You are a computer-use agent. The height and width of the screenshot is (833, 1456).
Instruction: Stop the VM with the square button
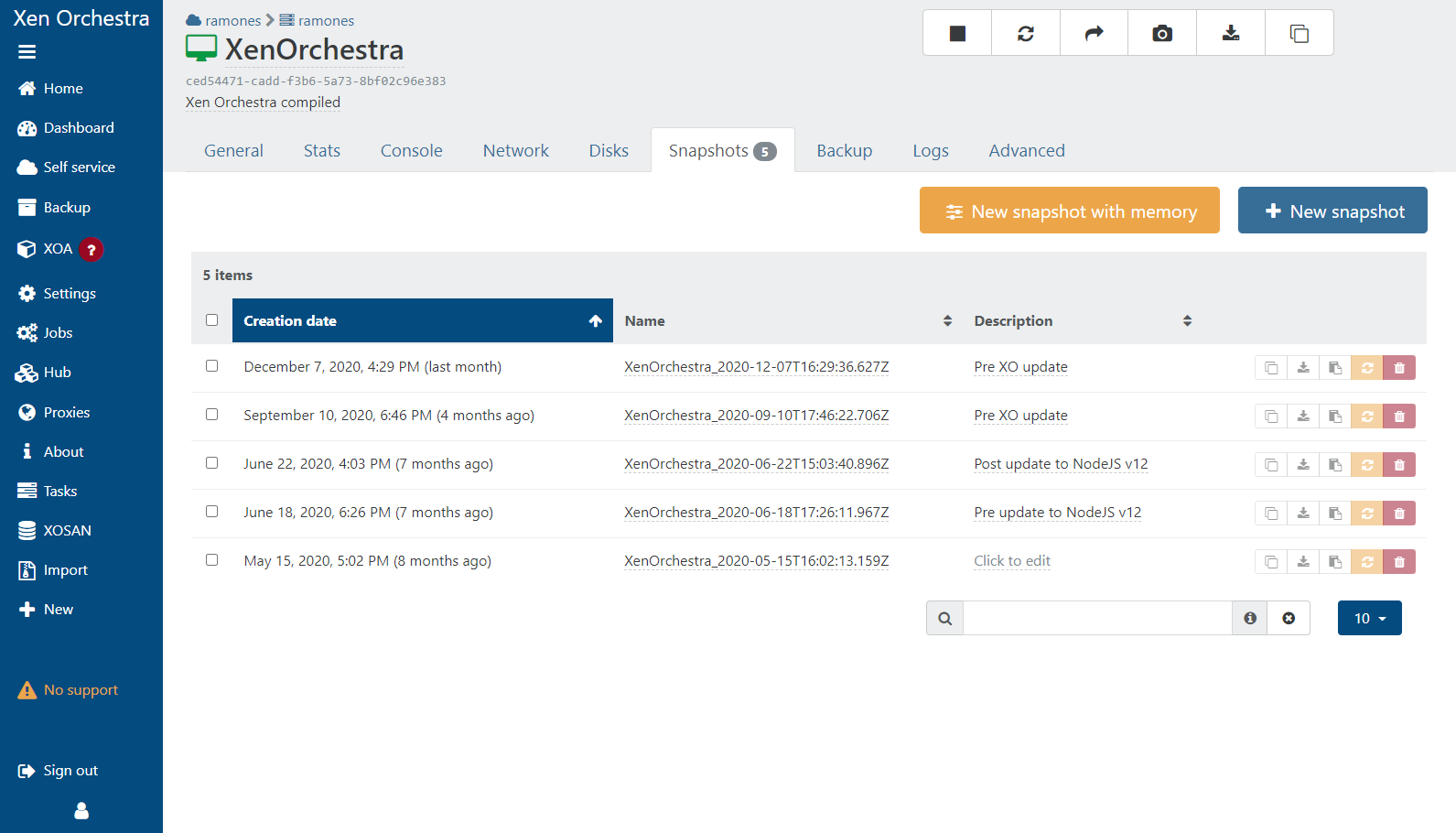pyautogui.click(x=957, y=33)
